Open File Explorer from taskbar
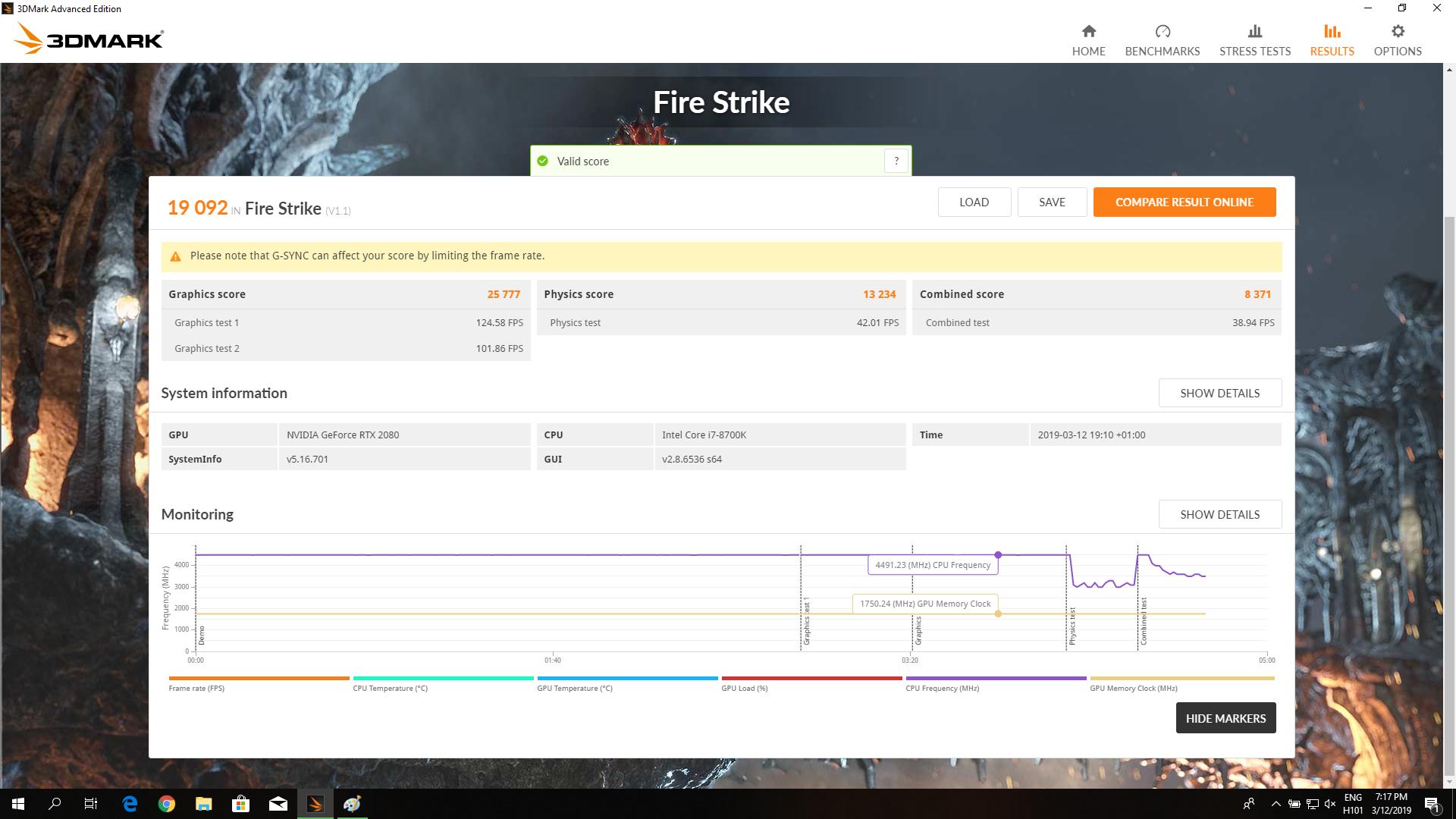The image size is (1456, 819). coord(203,804)
